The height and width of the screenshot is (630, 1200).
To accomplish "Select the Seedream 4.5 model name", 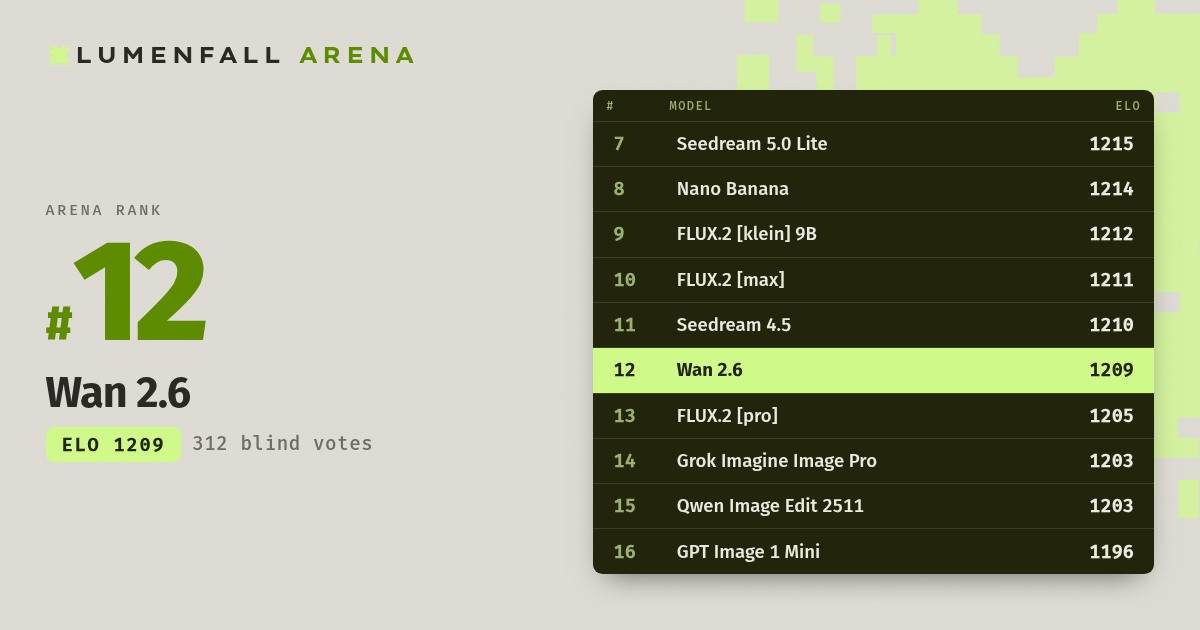I will (734, 325).
